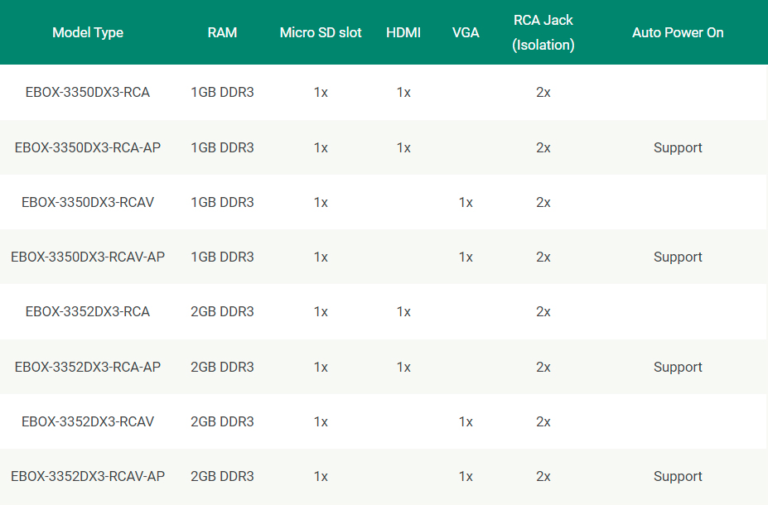
Task: Click the VGA 1x cell for EBOX-3350DX3-RCAV-AP
Action: click(465, 257)
